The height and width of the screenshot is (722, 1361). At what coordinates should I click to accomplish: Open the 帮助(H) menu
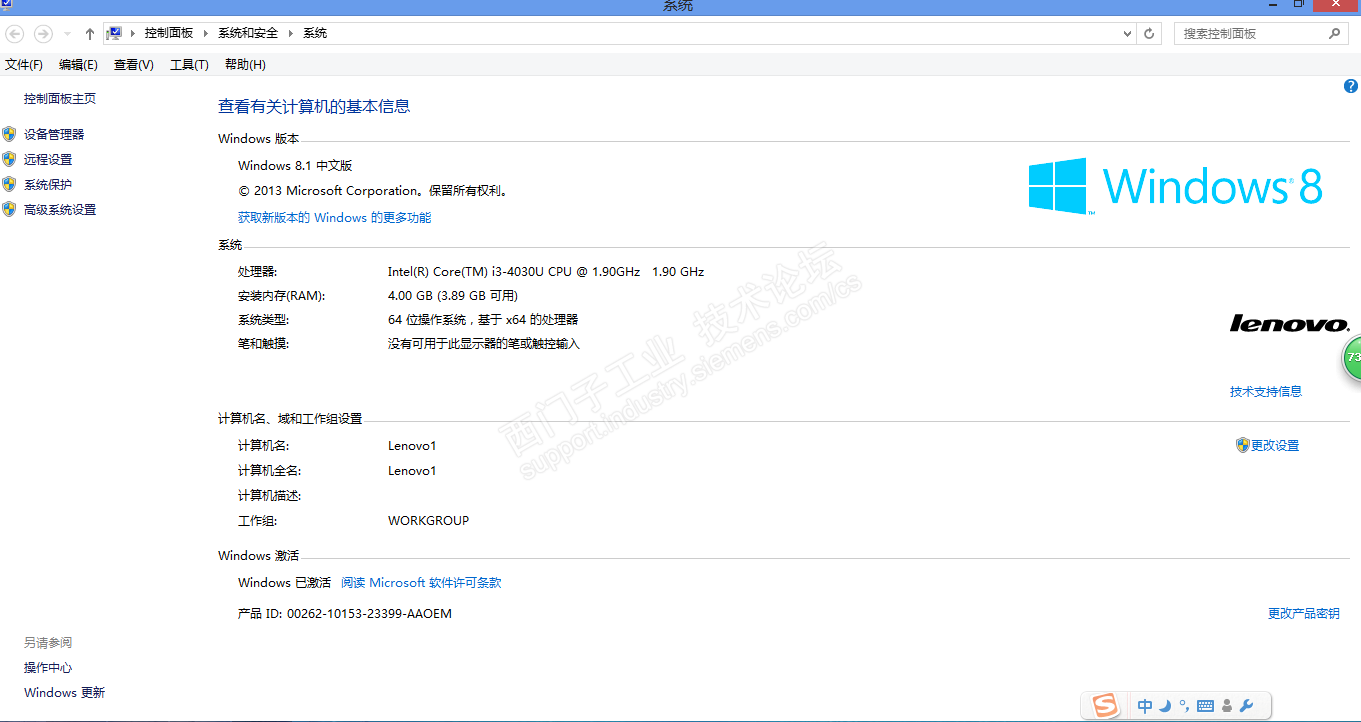click(x=245, y=65)
